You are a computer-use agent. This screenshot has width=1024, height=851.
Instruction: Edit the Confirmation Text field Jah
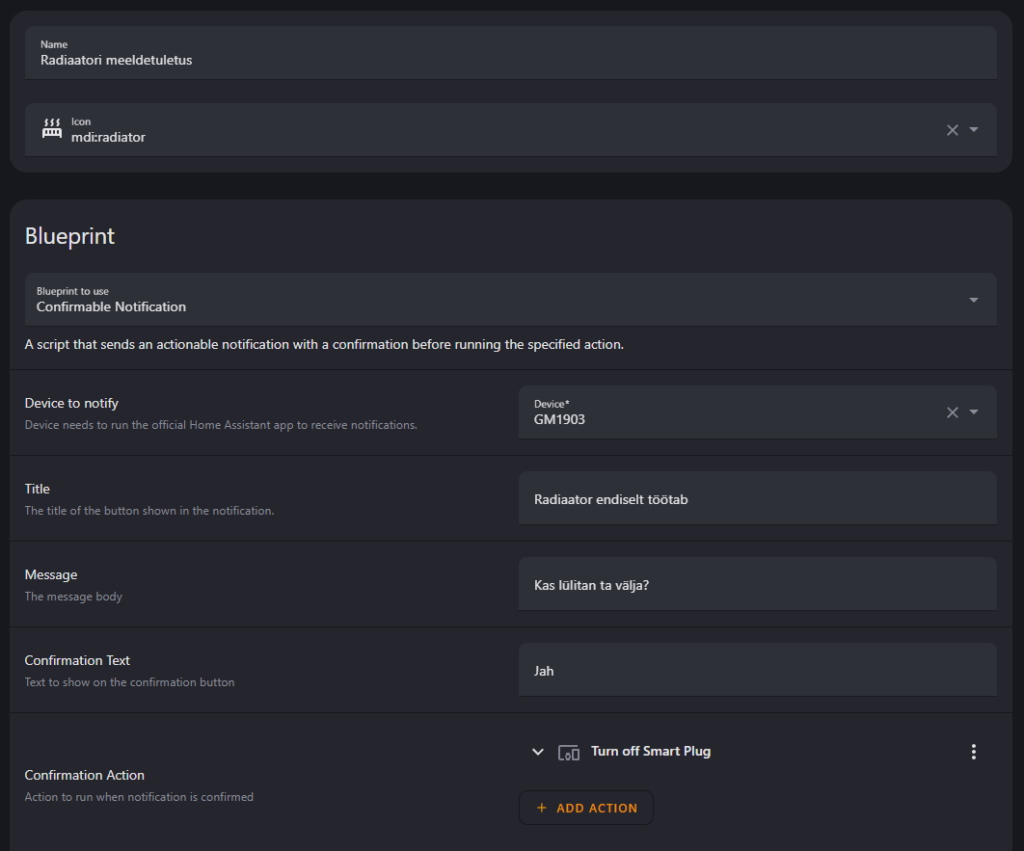click(758, 670)
